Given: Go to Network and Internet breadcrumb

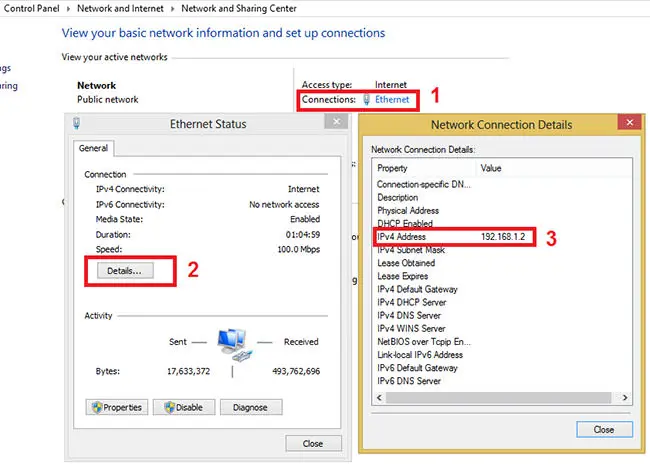Looking at the screenshot, I should pyautogui.click(x=120, y=8).
